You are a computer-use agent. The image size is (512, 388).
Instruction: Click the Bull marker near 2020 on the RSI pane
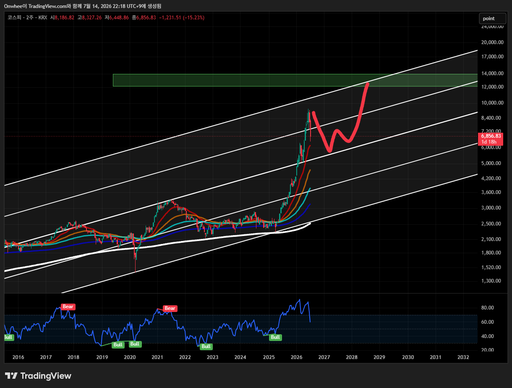(135, 344)
